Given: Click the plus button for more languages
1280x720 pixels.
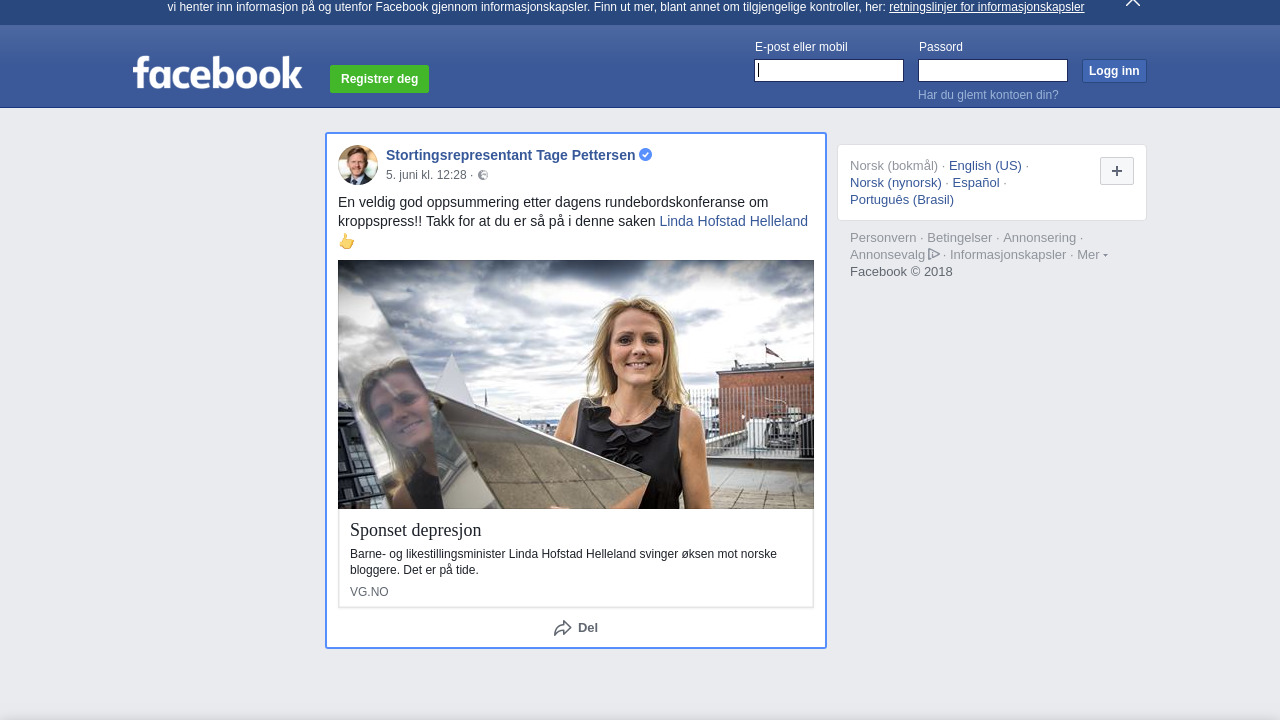Looking at the screenshot, I should tap(1117, 171).
